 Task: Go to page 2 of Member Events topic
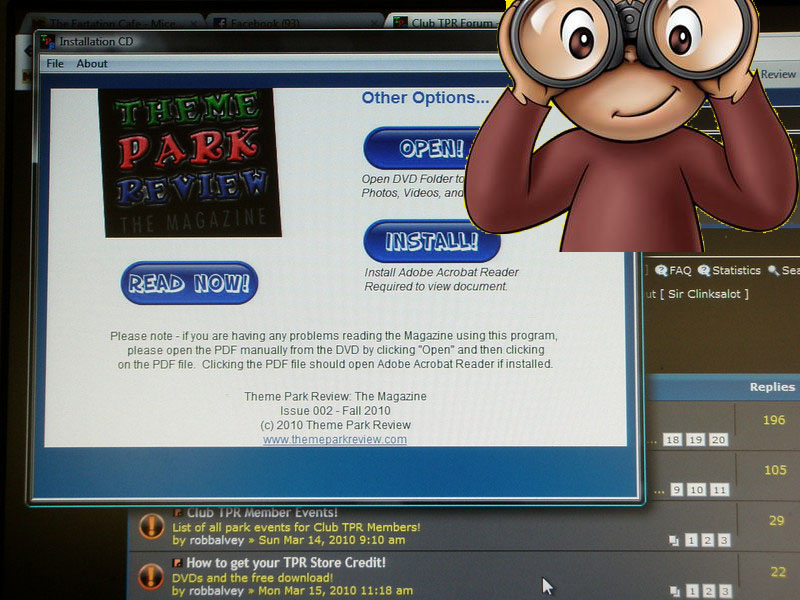coord(708,540)
